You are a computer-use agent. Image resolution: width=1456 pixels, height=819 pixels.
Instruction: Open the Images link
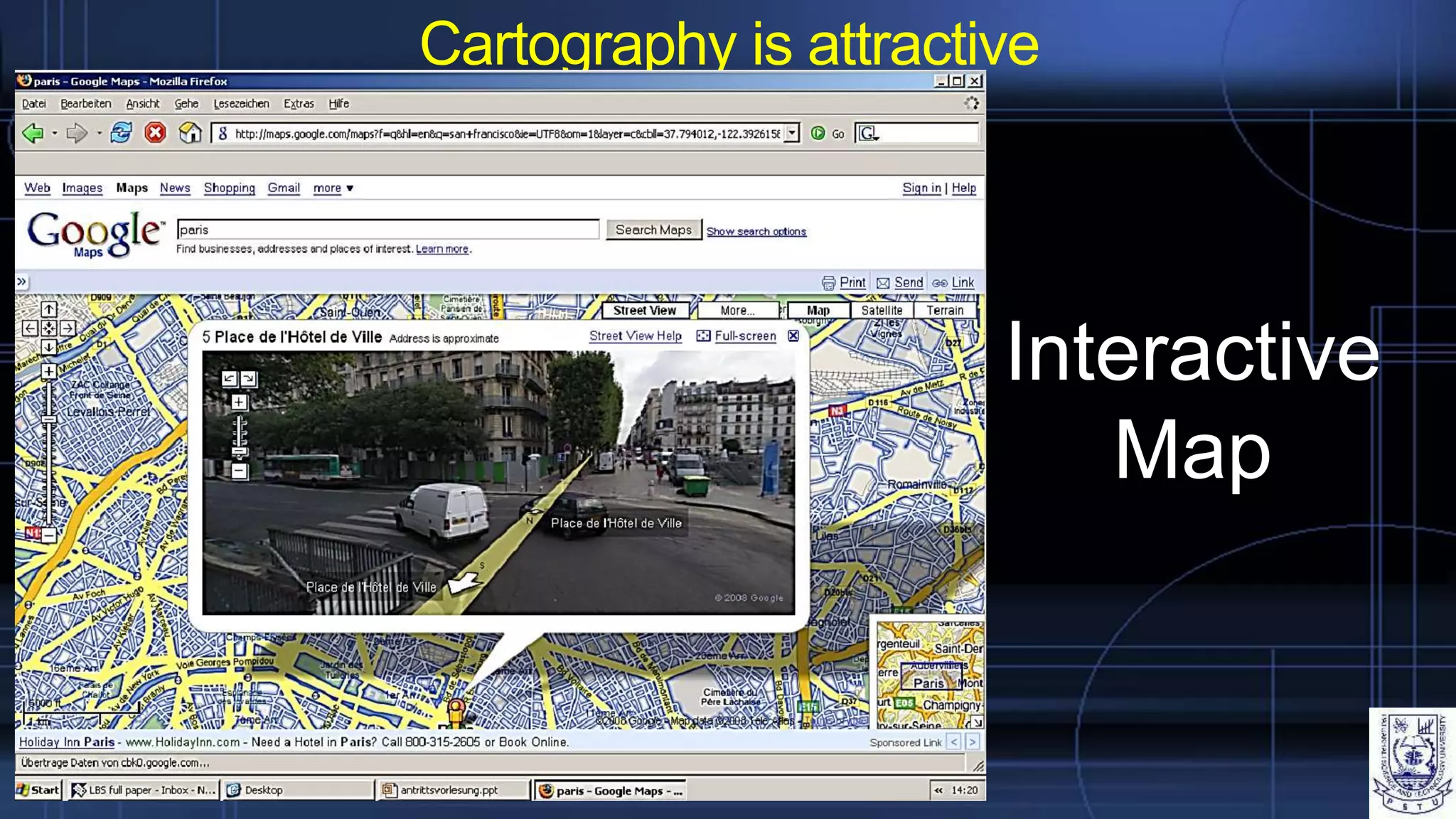(x=82, y=188)
